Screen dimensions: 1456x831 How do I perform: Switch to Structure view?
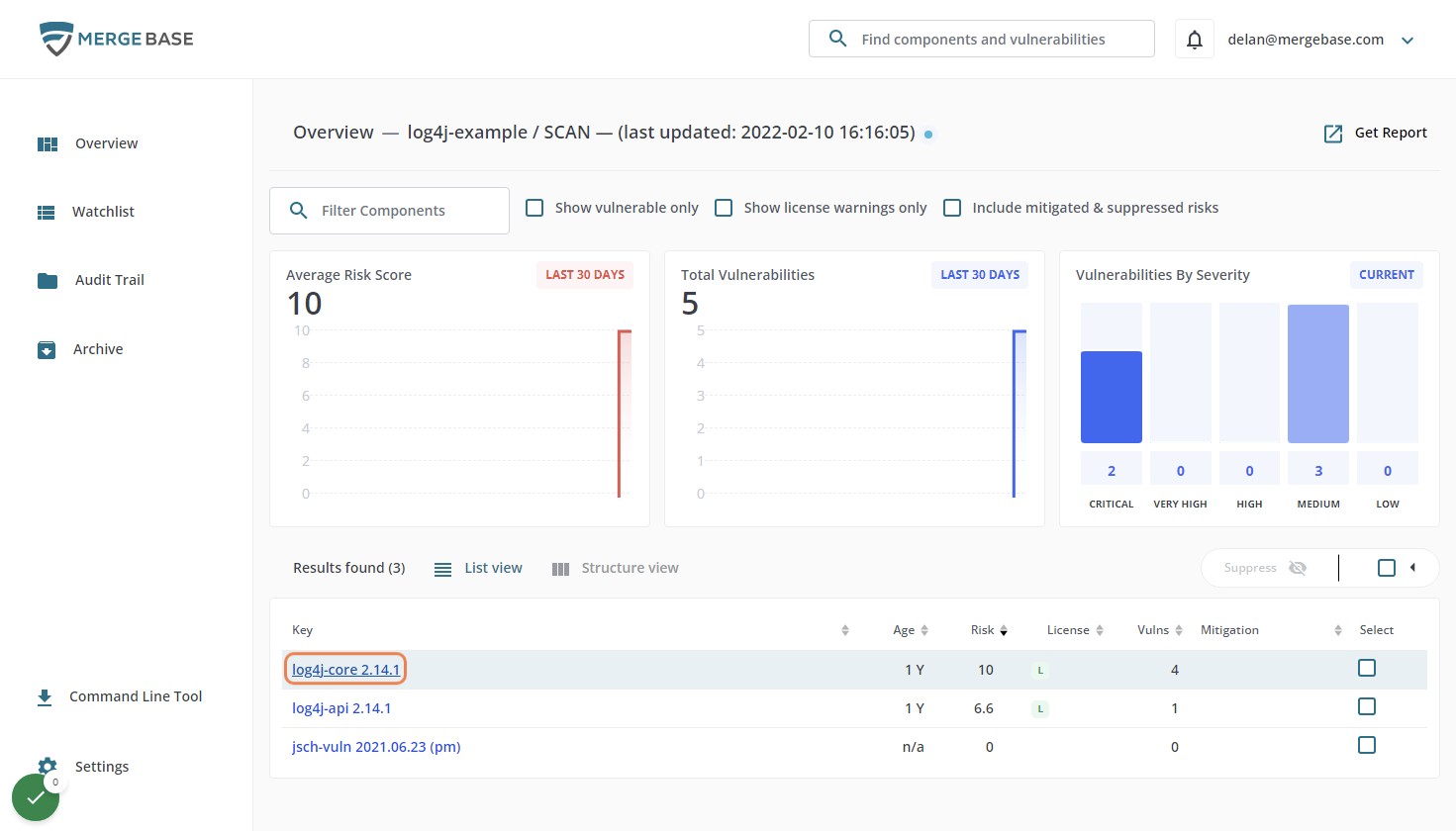click(615, 568)
